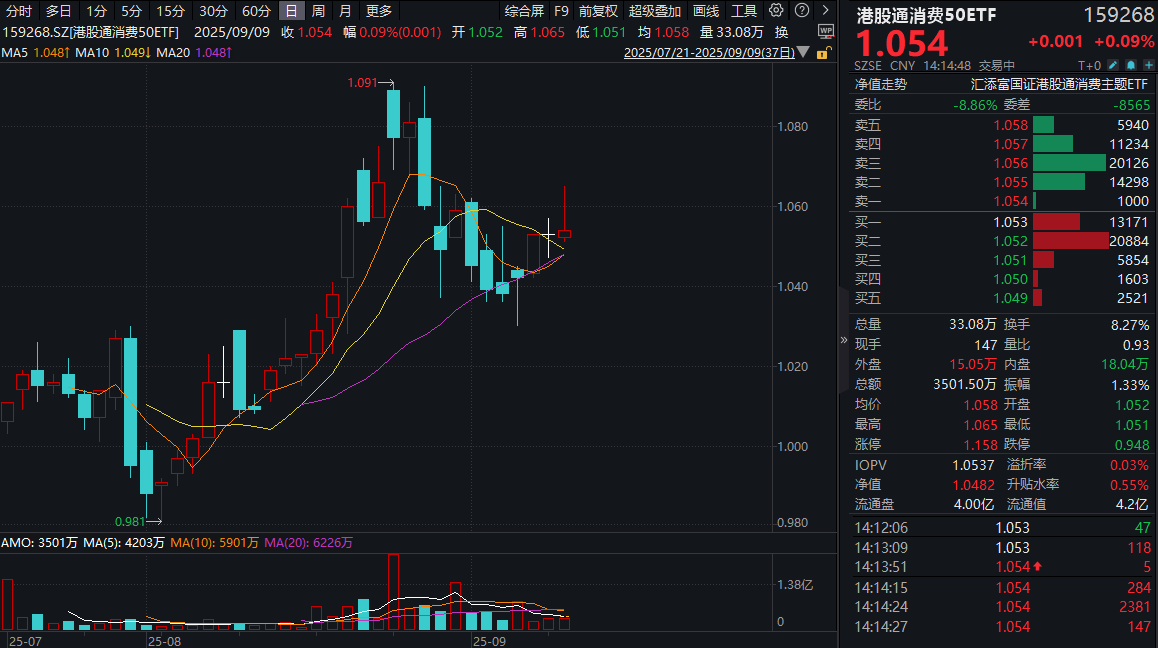
Task: Click the 净值走势 link
Action: tap(880, 85)
